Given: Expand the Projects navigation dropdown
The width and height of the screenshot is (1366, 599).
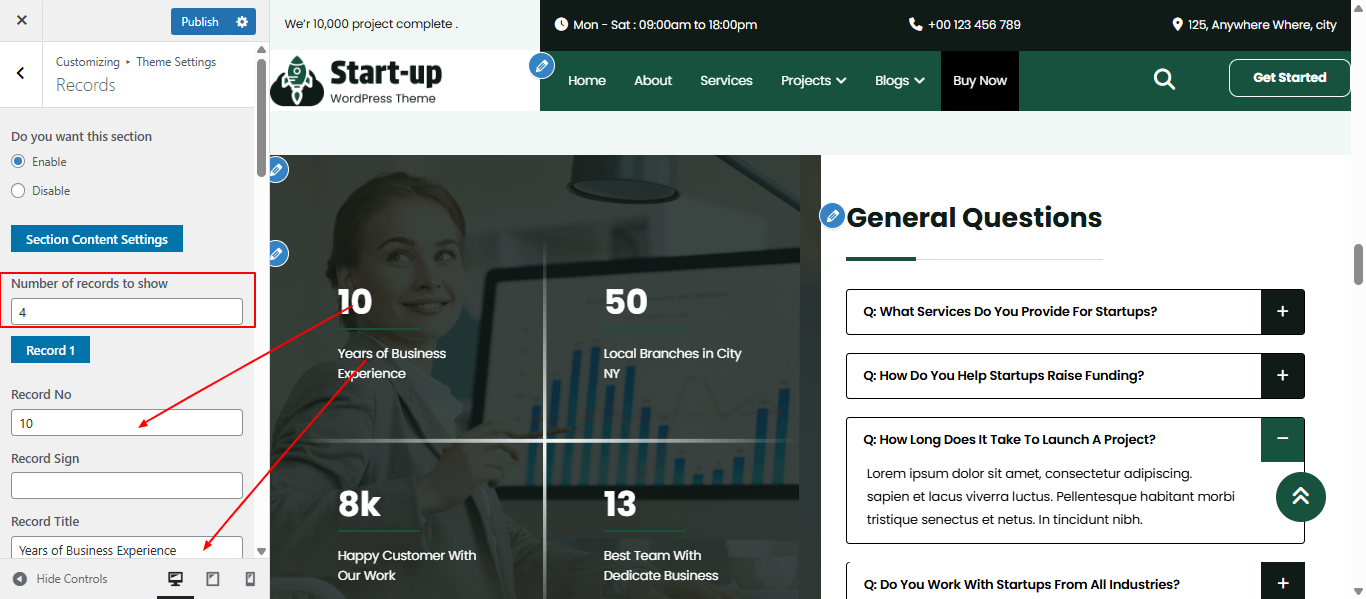Looking at the screenshot, I should pos(812,79).
